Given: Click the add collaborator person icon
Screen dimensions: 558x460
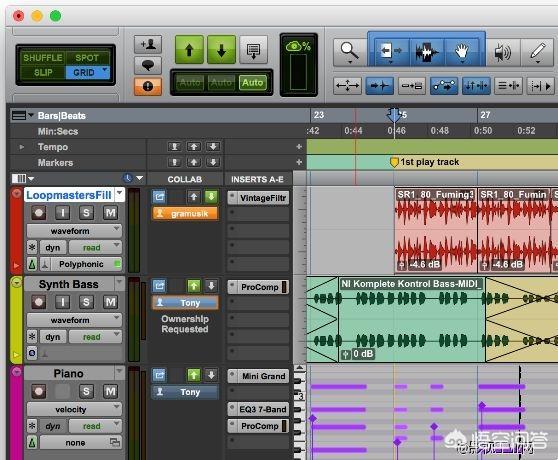Looking at the screenshot, I should pos(148,44).
